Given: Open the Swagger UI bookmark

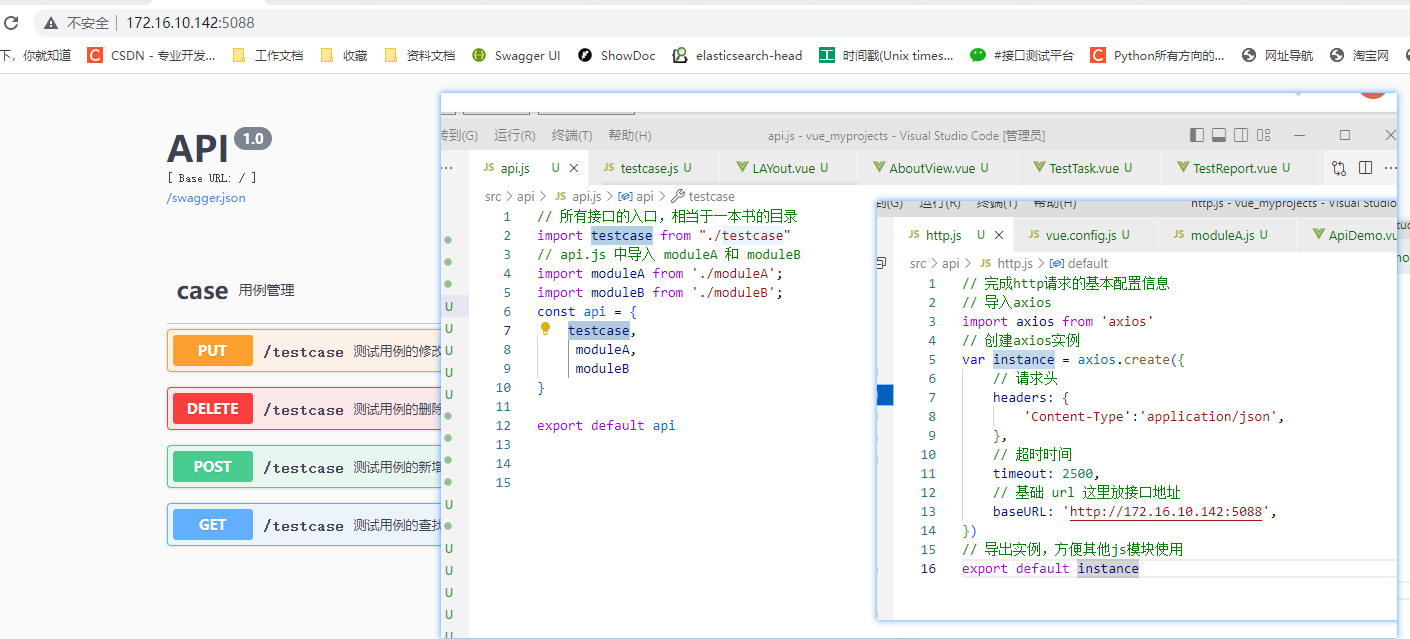Looking at the screenshot, I should 516,56.
